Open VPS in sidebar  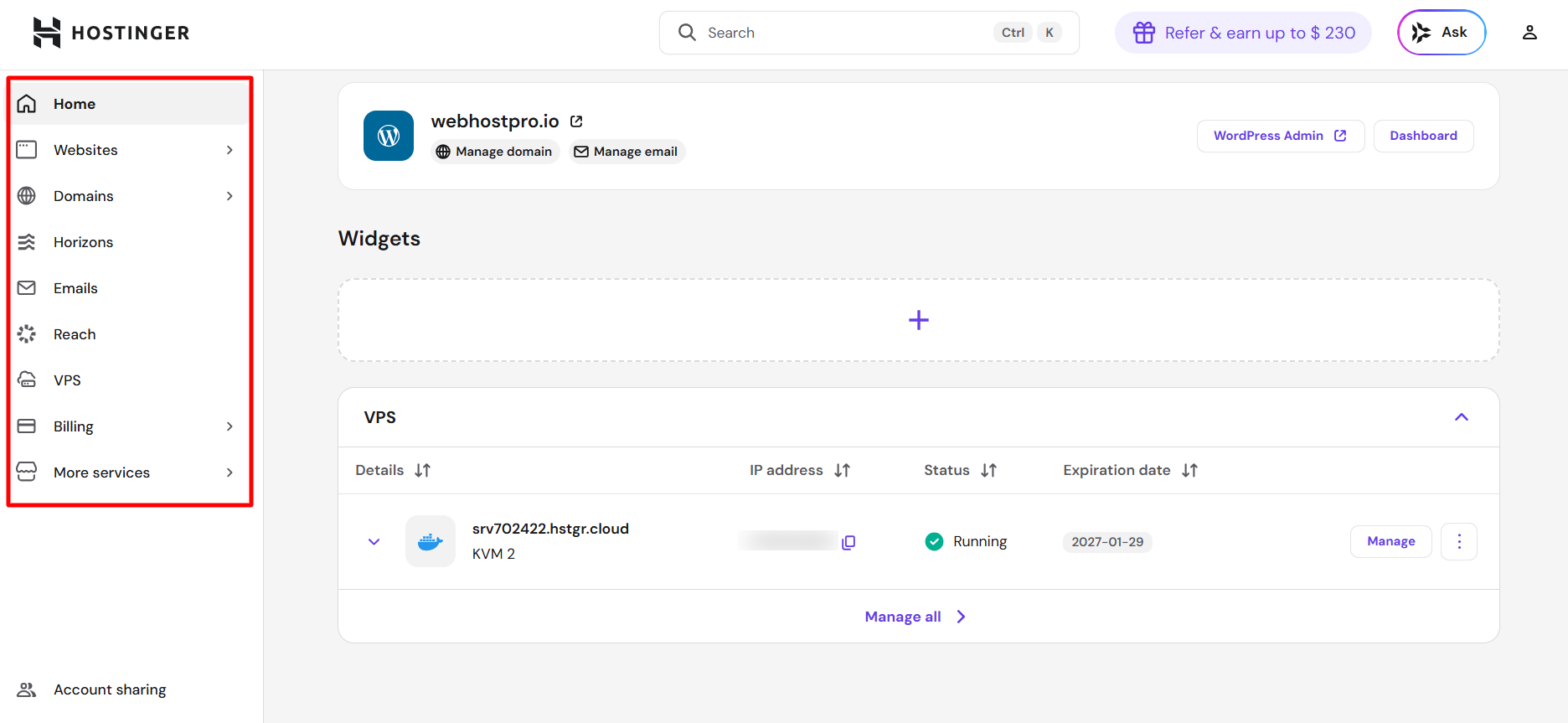click(131, 380)
